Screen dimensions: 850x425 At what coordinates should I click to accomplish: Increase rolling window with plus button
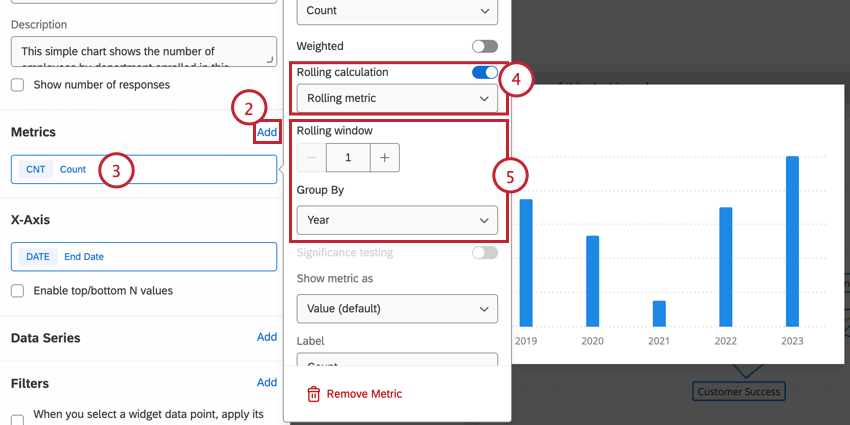(384, 157)
